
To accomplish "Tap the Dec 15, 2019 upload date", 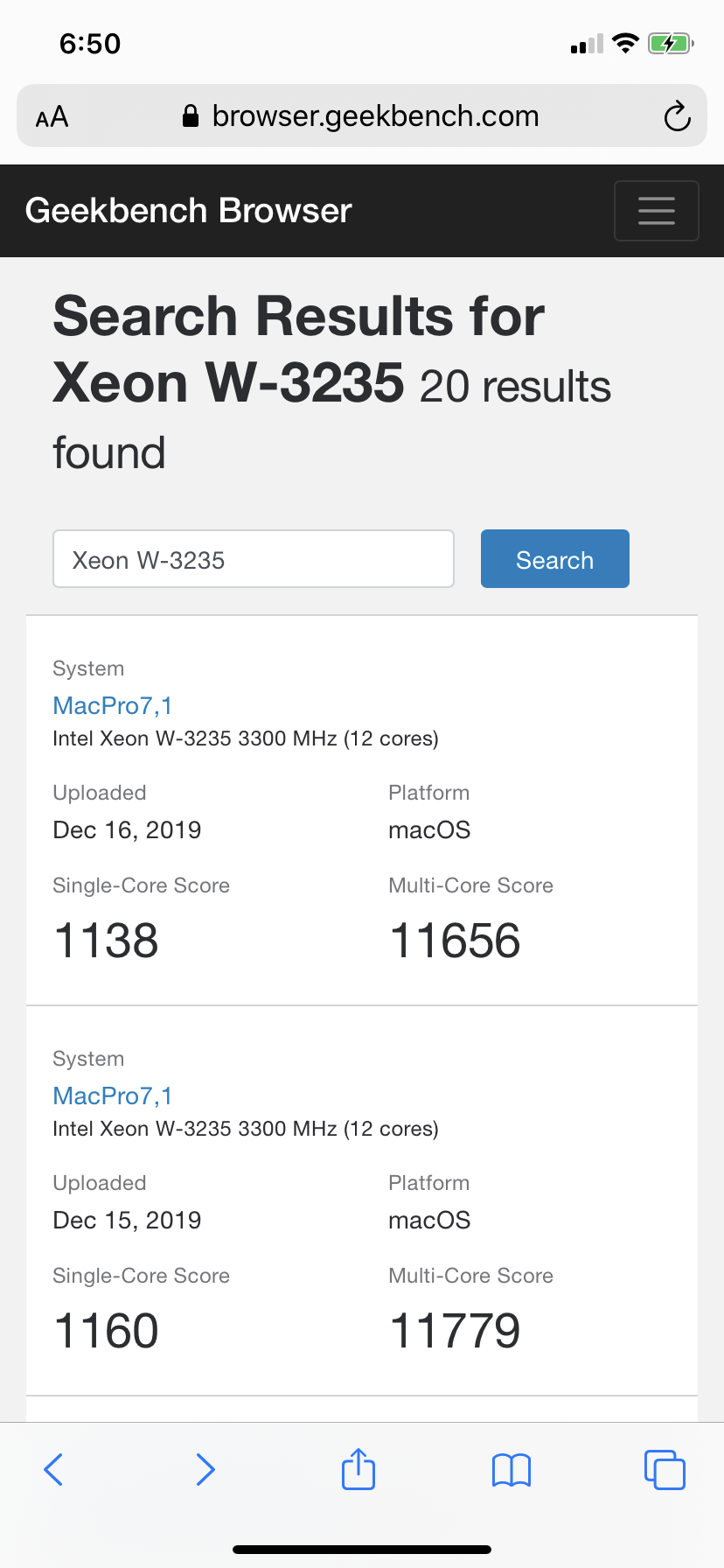I will [127, 1220].
